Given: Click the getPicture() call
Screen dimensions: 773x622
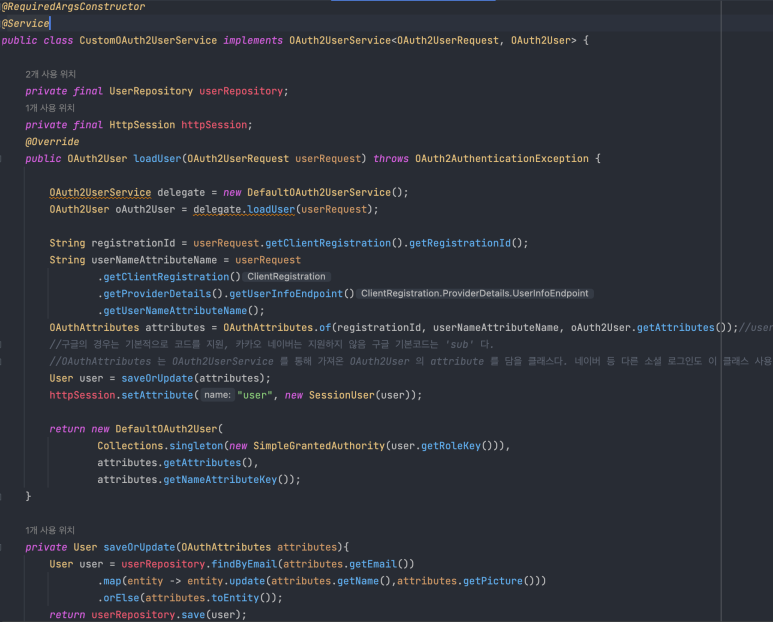Looking at the screenshot, I should (x=498, y=581).
